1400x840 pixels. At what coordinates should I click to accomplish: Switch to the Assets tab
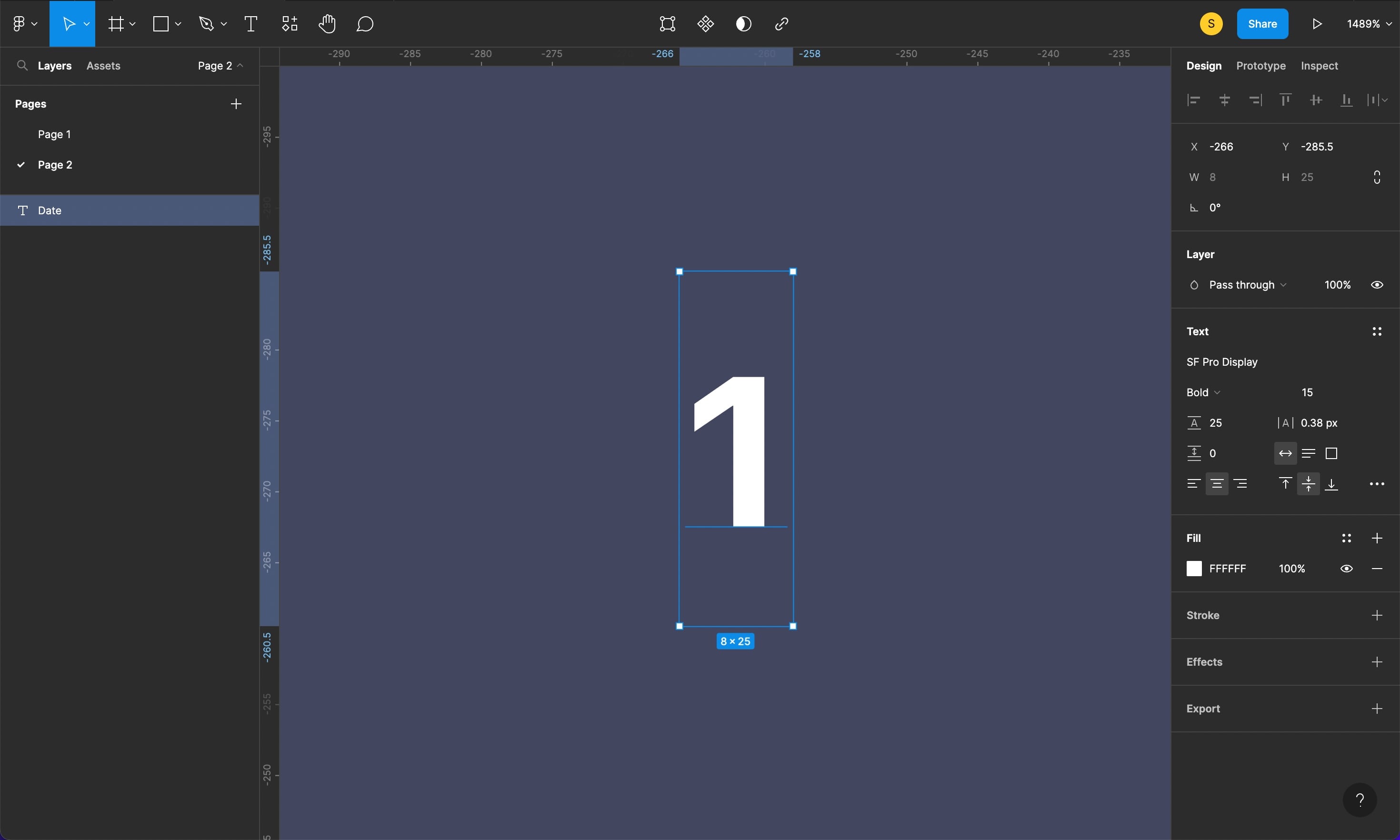[x=103, y=66]
